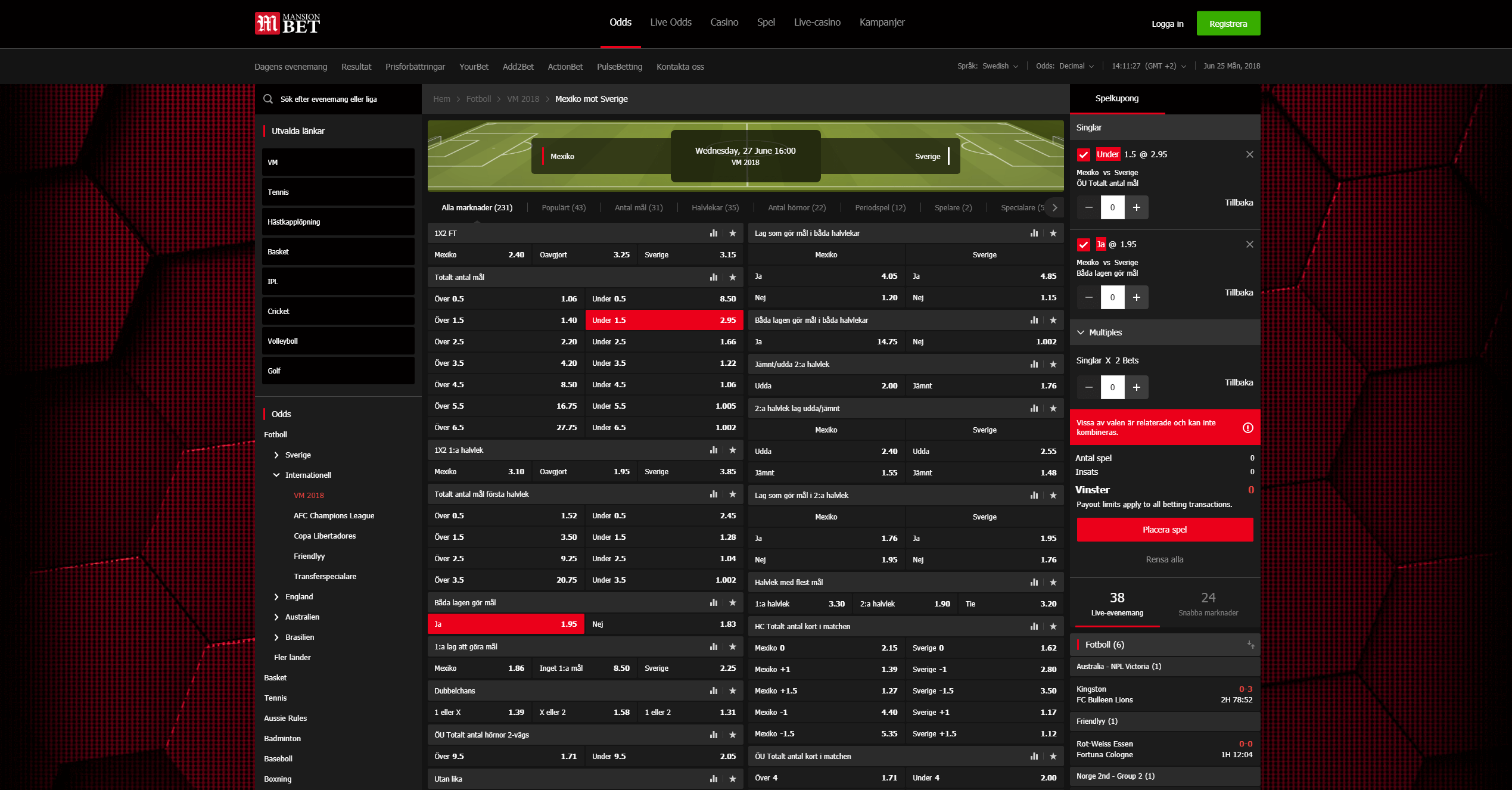Go to Fotboll breadcrumb link

tap(478, 99)
